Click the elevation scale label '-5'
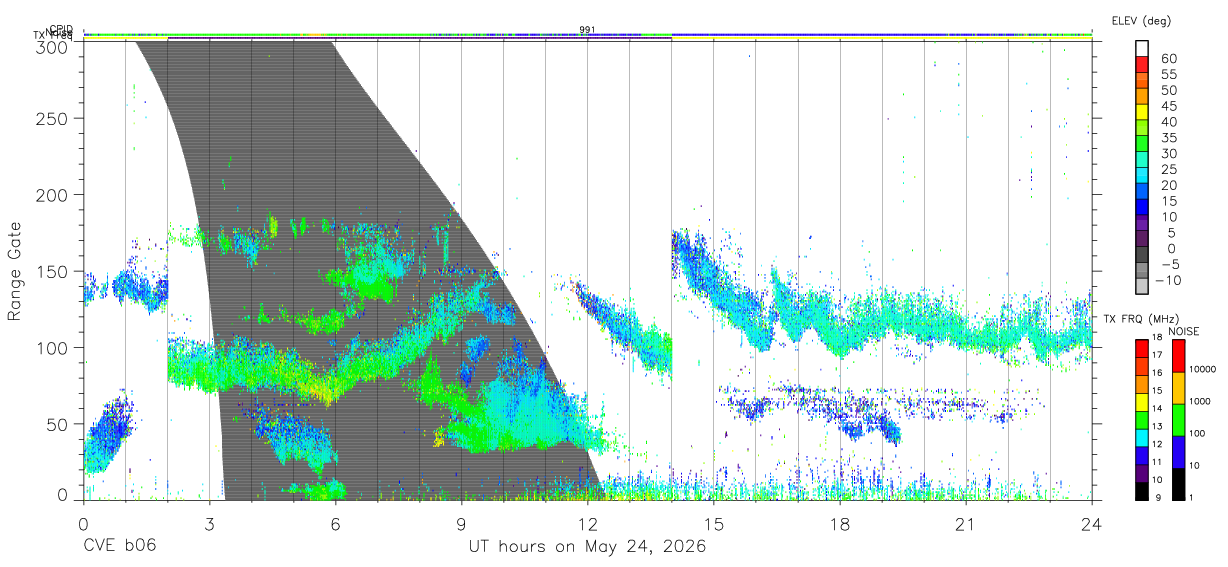The image size is (1228, 567). [1168, 263]
